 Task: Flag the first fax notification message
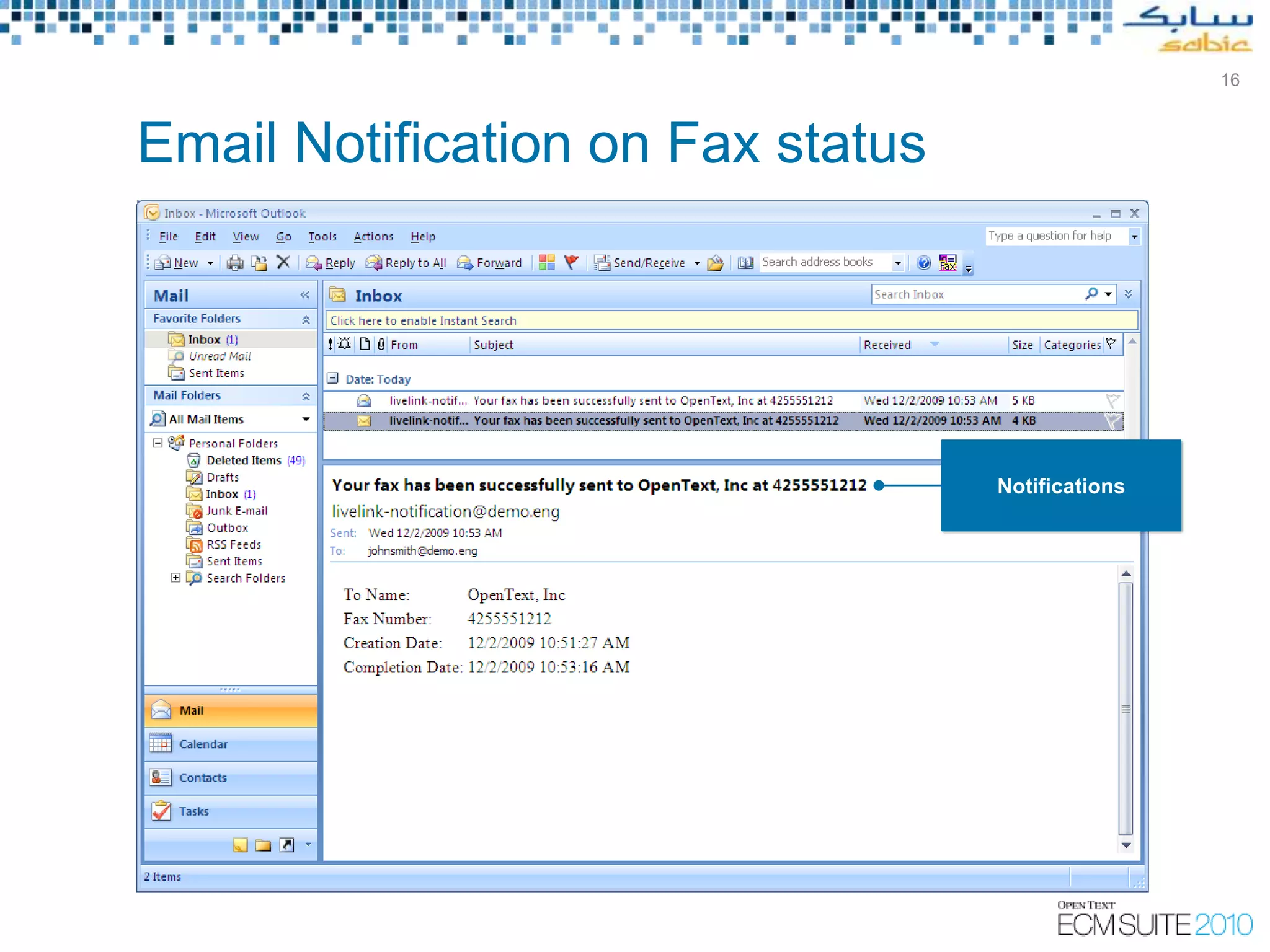click(x=1112, y=400)
